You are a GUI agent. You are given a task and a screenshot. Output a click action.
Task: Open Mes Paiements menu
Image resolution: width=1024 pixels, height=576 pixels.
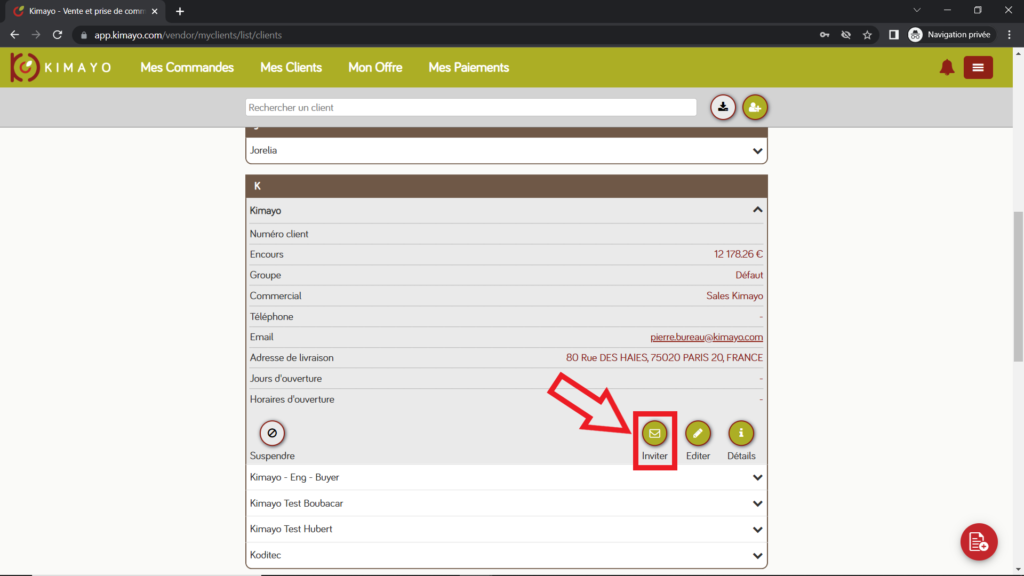point(468,67)
